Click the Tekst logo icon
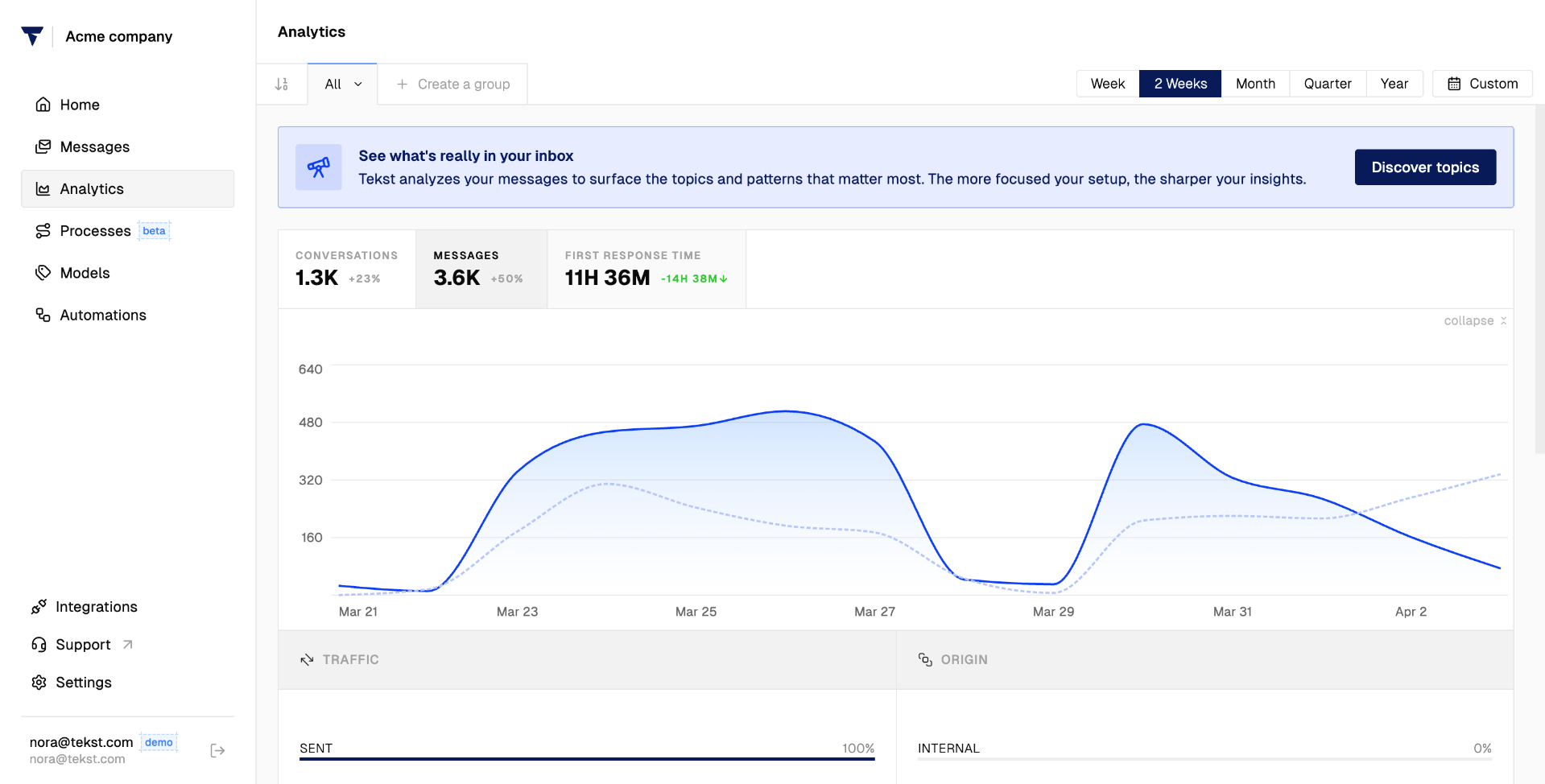This screenshot has height=784, width=1545. (x=32, y=36)
